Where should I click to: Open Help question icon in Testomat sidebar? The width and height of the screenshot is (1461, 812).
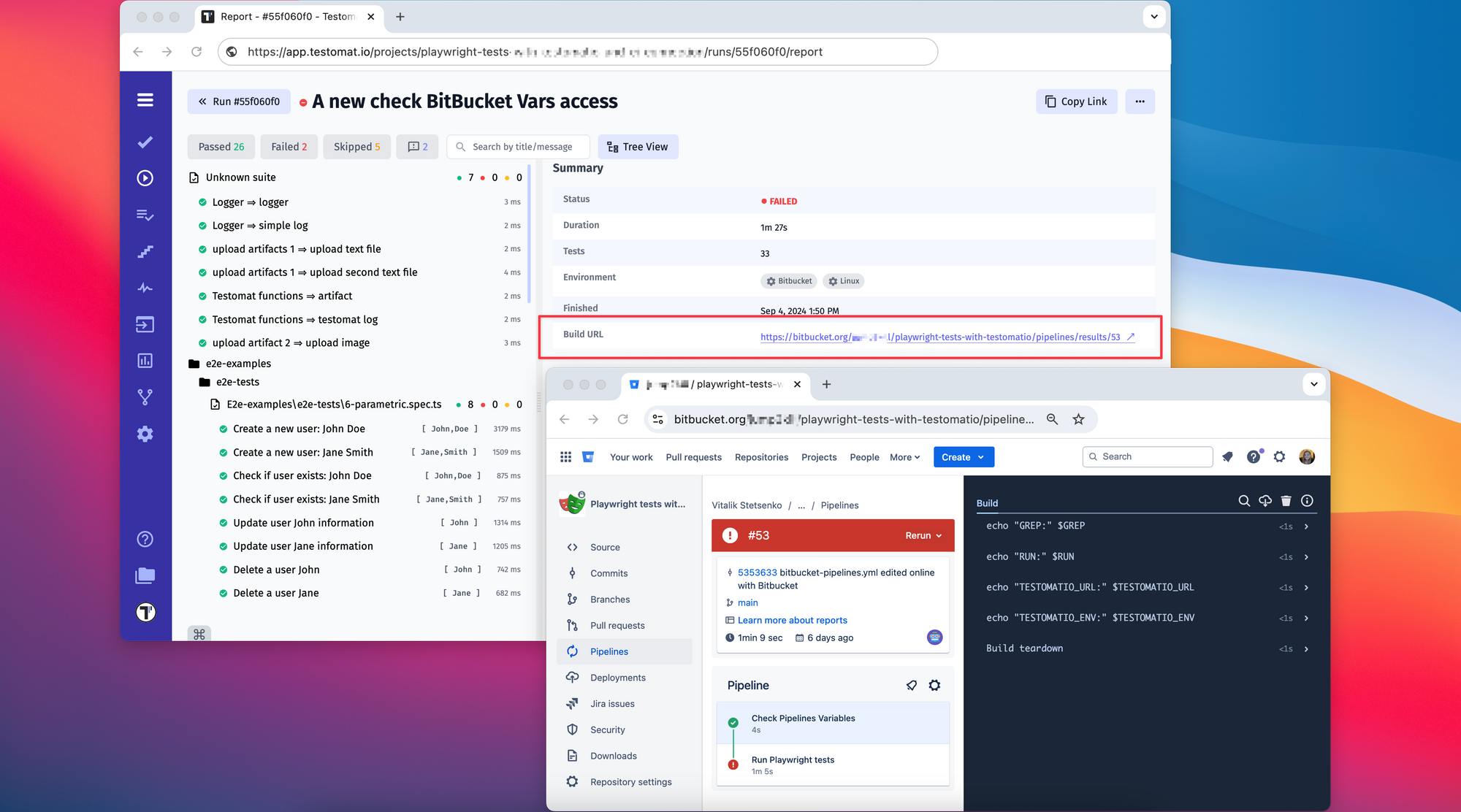[x=145, y=539]
